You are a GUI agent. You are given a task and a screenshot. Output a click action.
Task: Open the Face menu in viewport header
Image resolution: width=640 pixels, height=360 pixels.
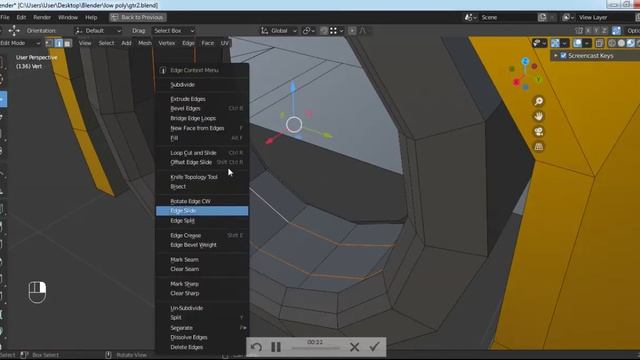point(207,43)
